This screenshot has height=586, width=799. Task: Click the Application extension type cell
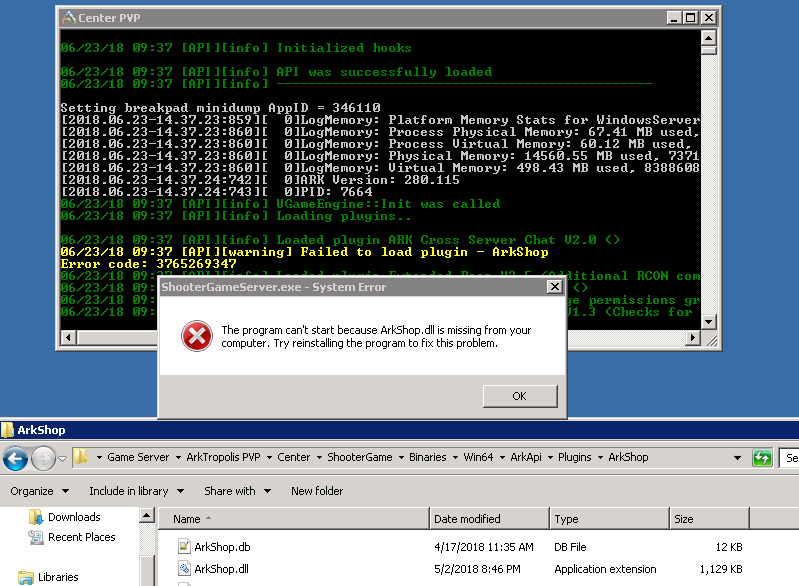[x=605, y=569]
